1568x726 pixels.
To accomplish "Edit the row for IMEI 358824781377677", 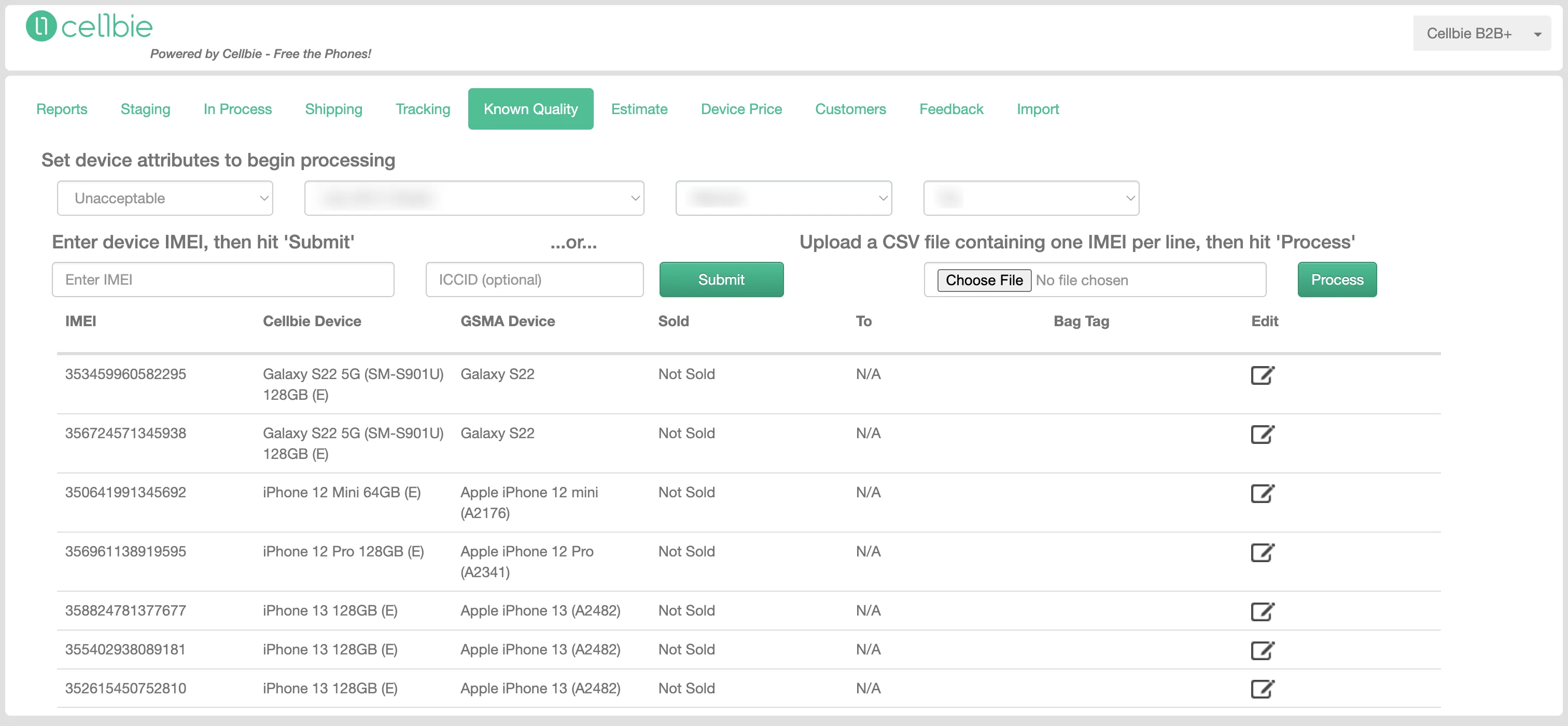I will 1263,611.
